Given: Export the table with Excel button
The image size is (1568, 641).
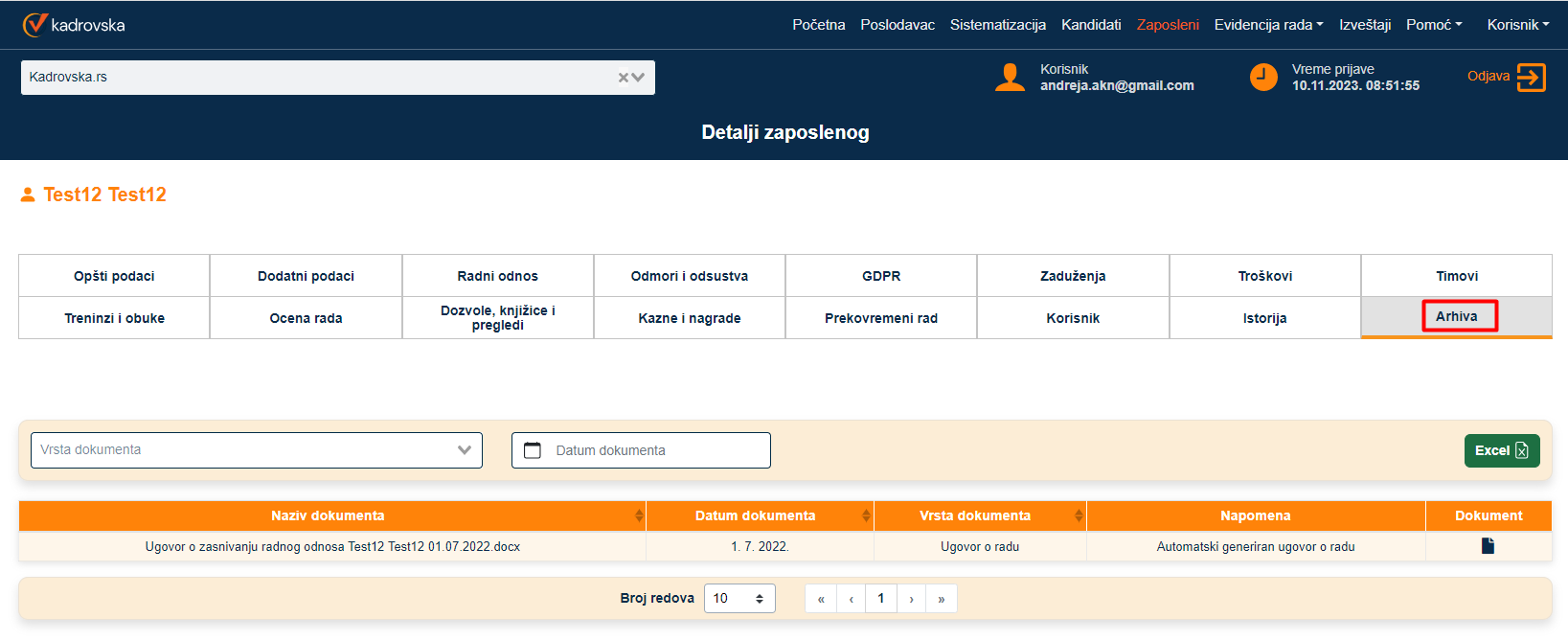Looking at the screenshot, I should (1501, 450).
